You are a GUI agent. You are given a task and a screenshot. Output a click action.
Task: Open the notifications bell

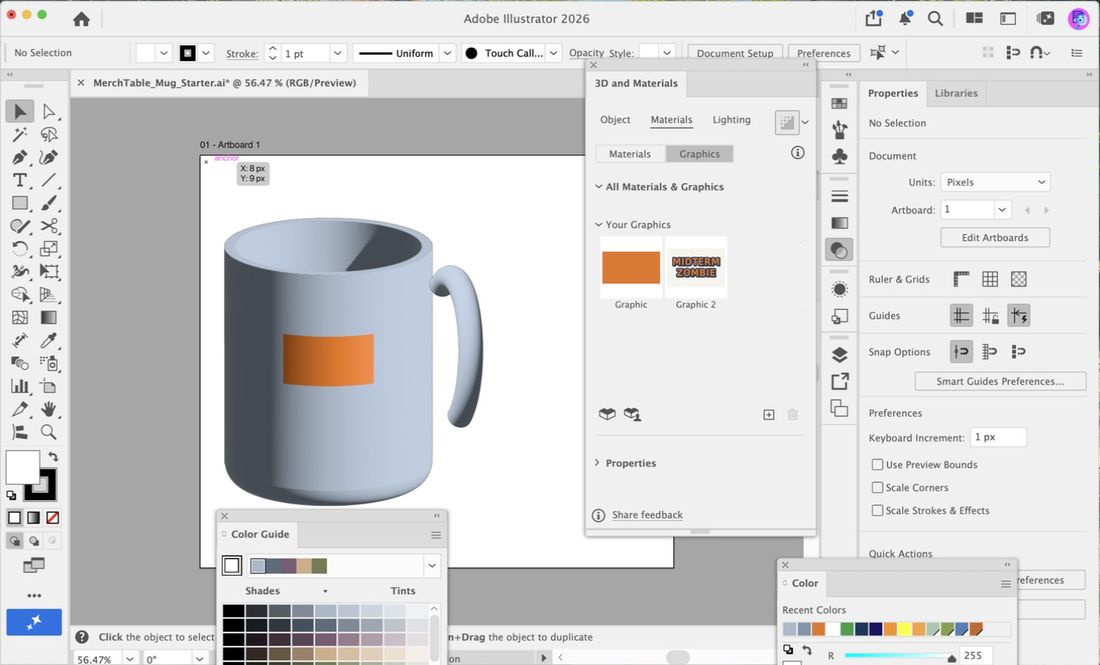[905, 19]
